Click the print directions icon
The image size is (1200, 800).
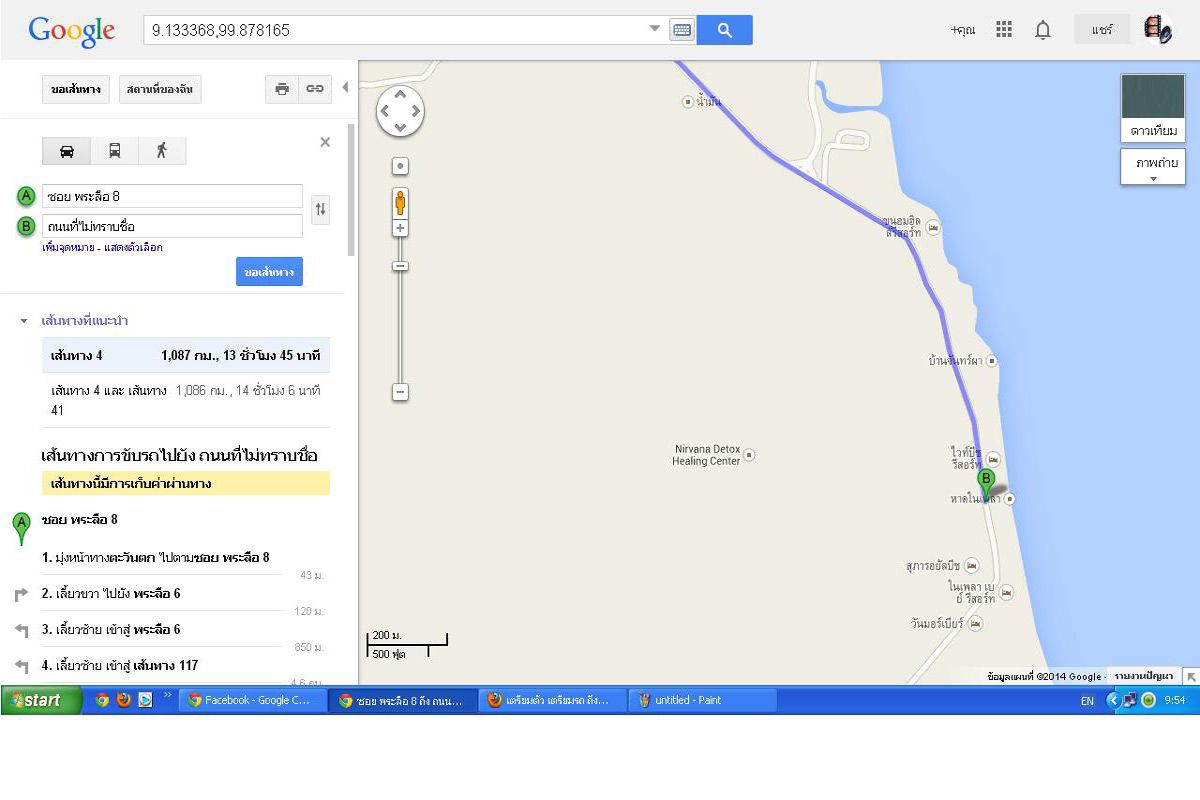282,89
